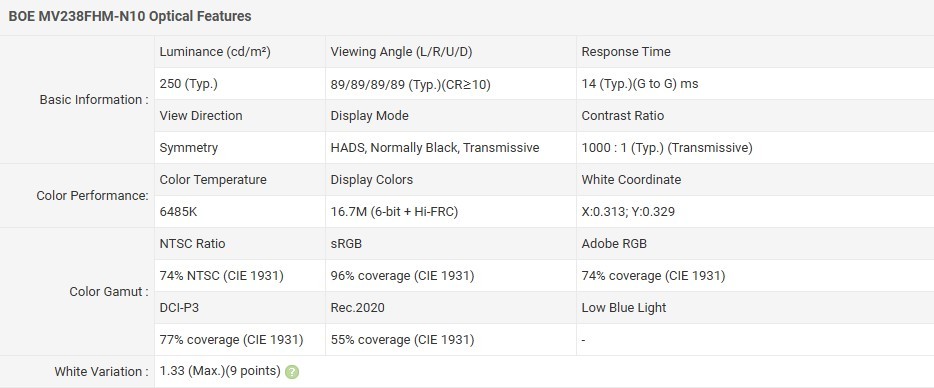The height and width of the screenshot is (388, 934).
Task: Click the green help icon beside White Variation
Action: tap(292, 372)
